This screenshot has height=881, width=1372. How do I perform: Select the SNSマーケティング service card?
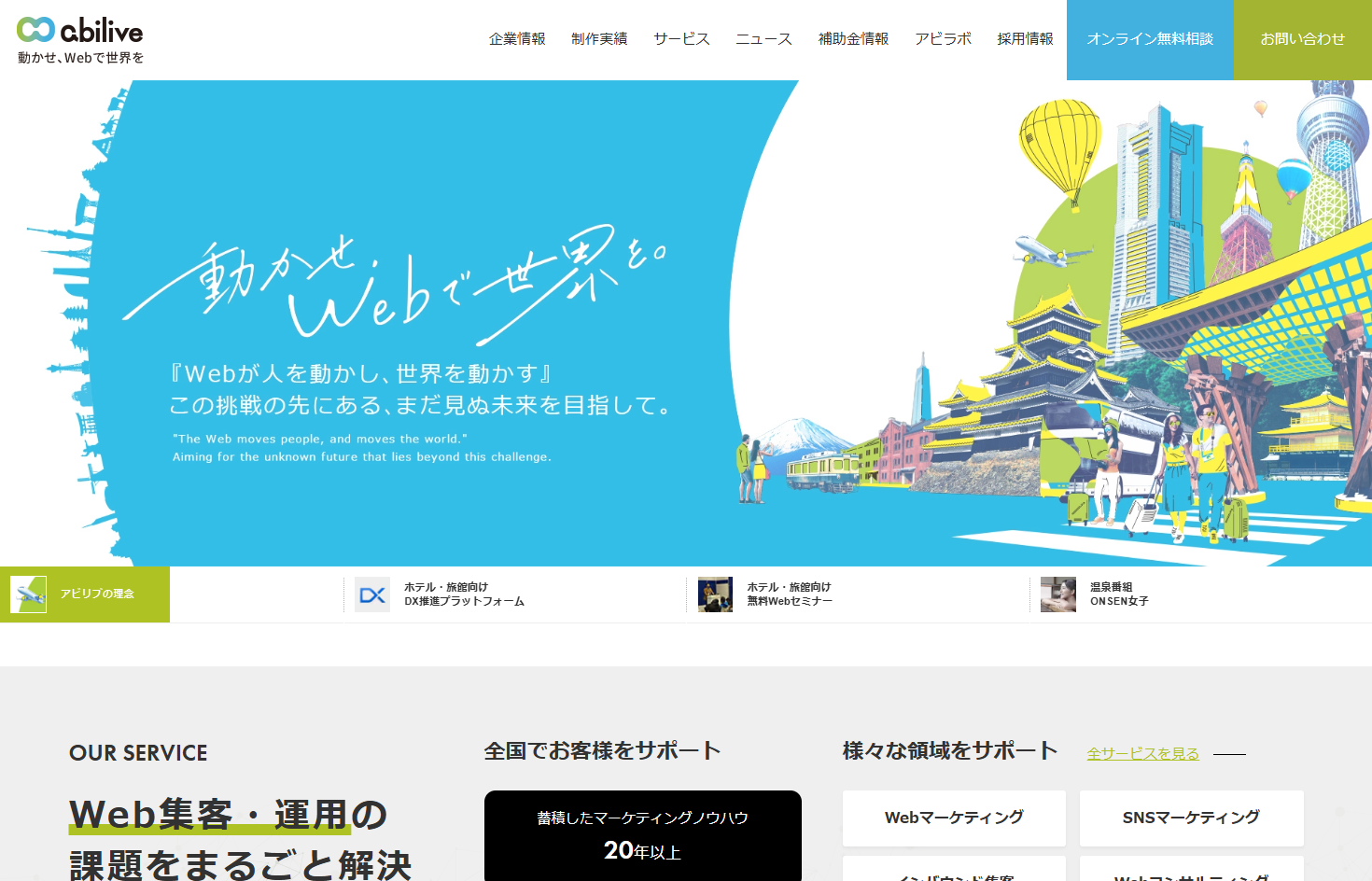click(1191, 818)
